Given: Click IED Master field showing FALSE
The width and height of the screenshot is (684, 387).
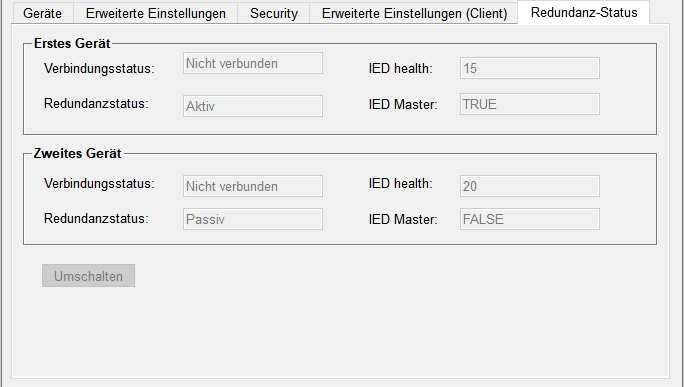Looking at the screenshot, I should (530, 219).
